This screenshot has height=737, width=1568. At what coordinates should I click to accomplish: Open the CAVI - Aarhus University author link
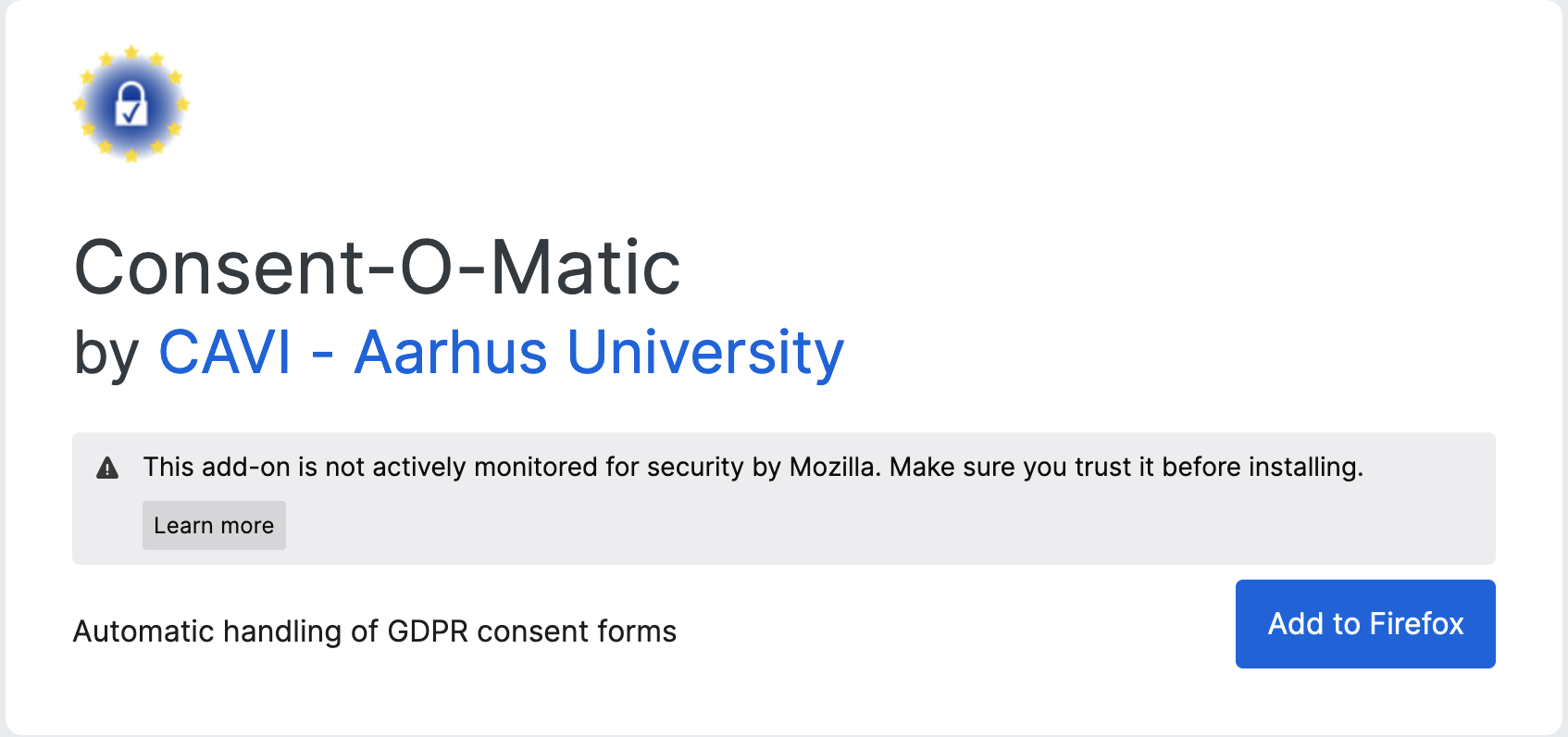click(501, 353)
